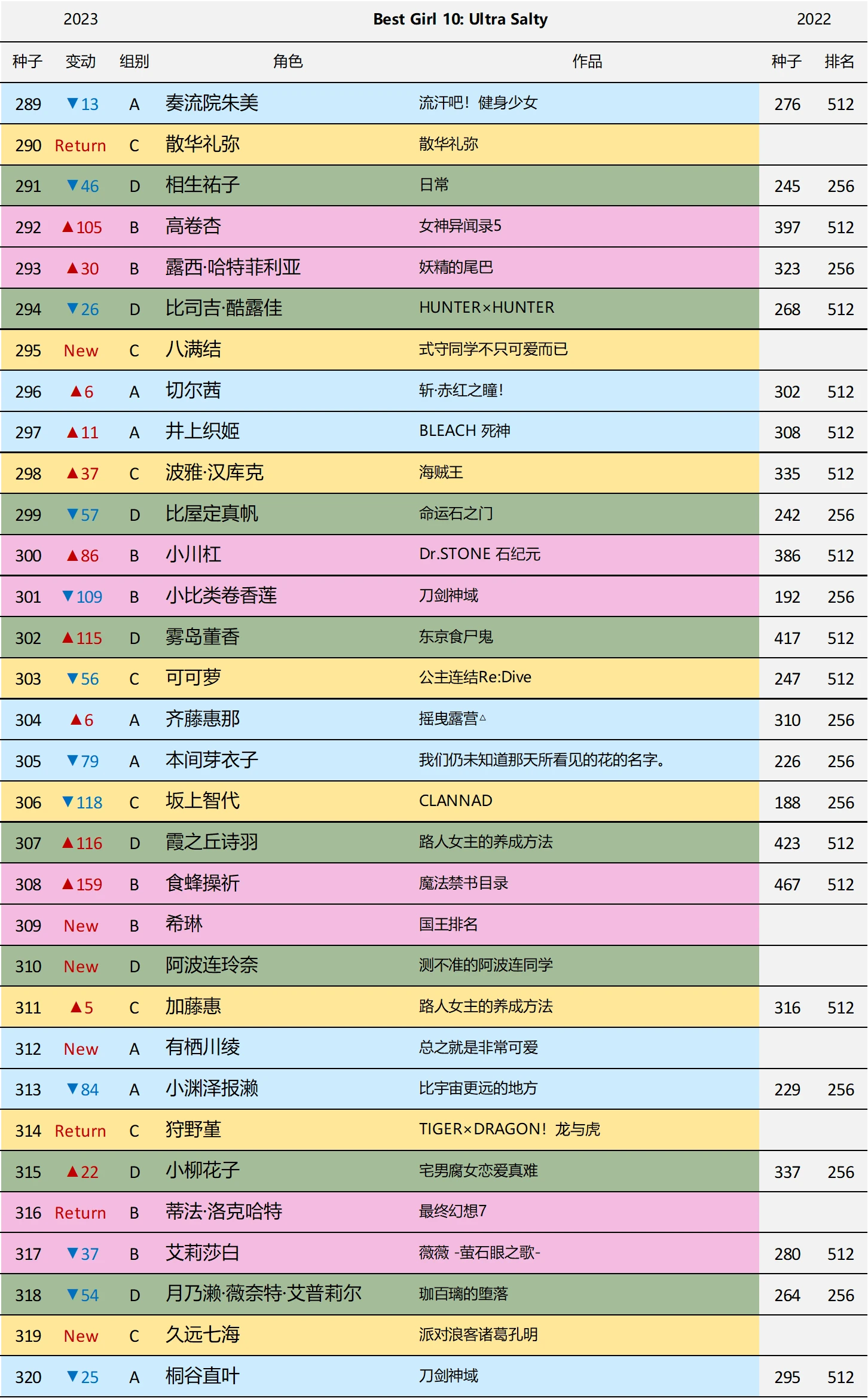Click character name '加藤惠'
Screen dimensions: 868x1398
193,1006
